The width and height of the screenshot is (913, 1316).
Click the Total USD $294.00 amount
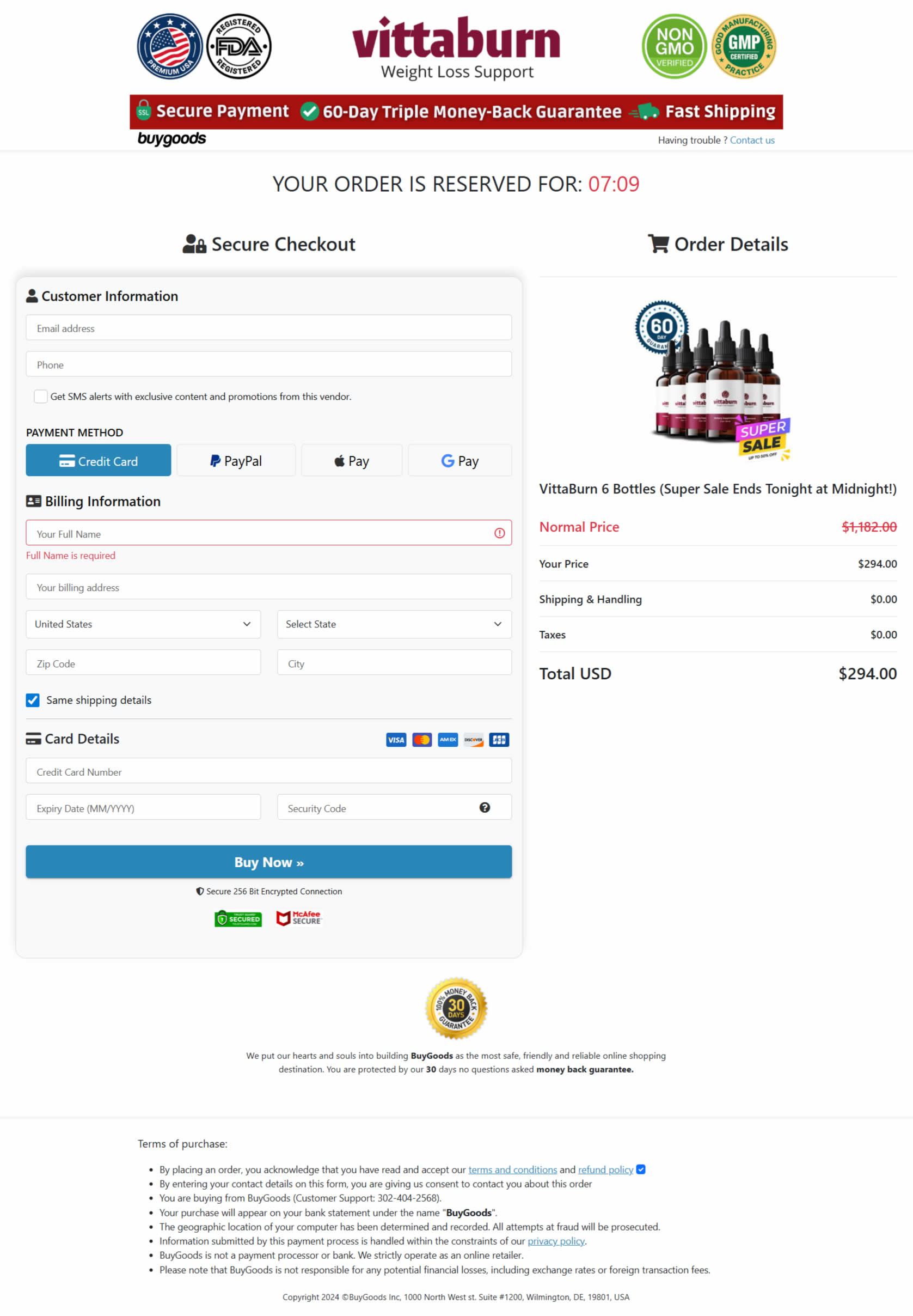point(868,674)
